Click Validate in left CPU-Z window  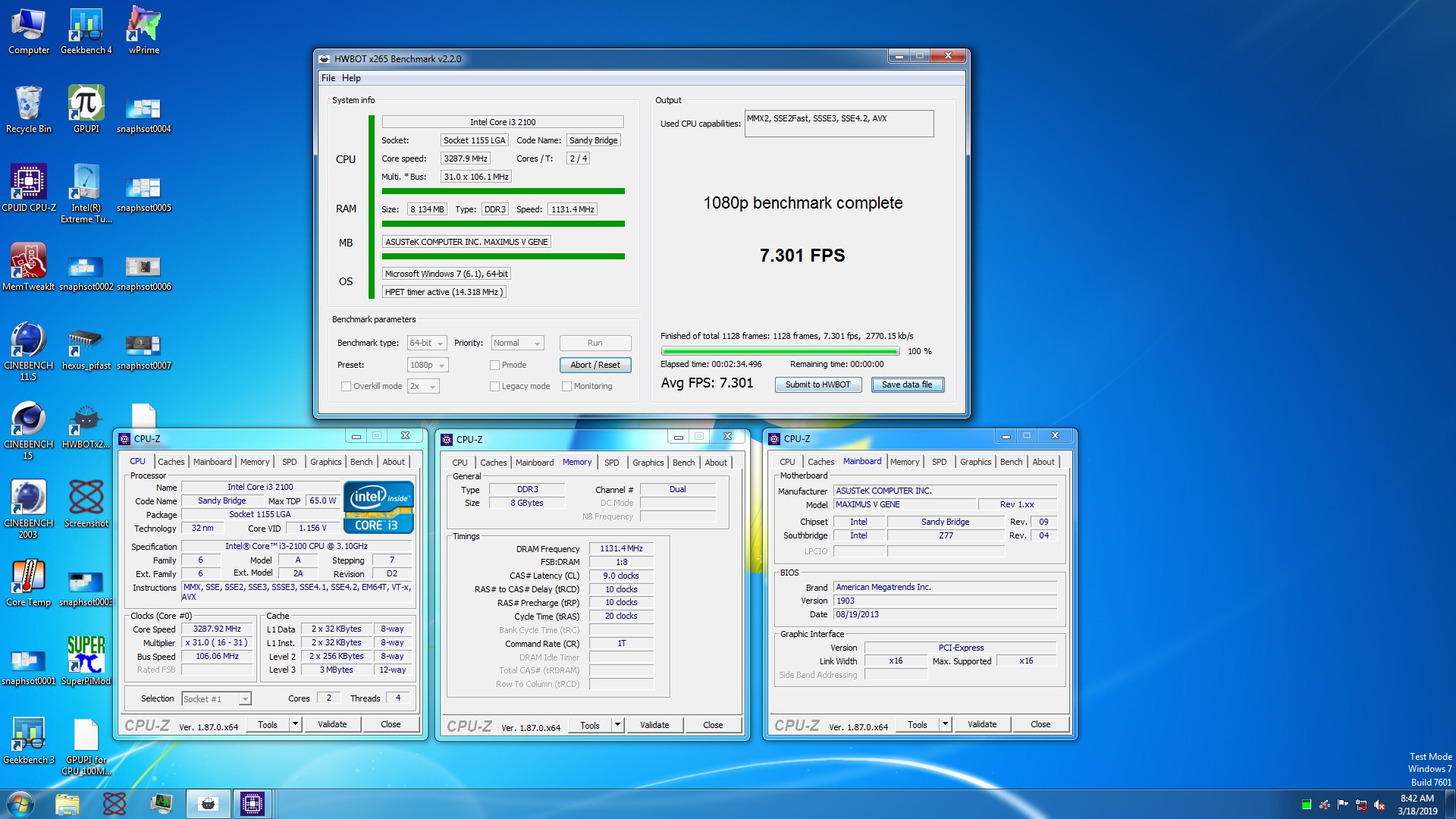click(332, 724)
